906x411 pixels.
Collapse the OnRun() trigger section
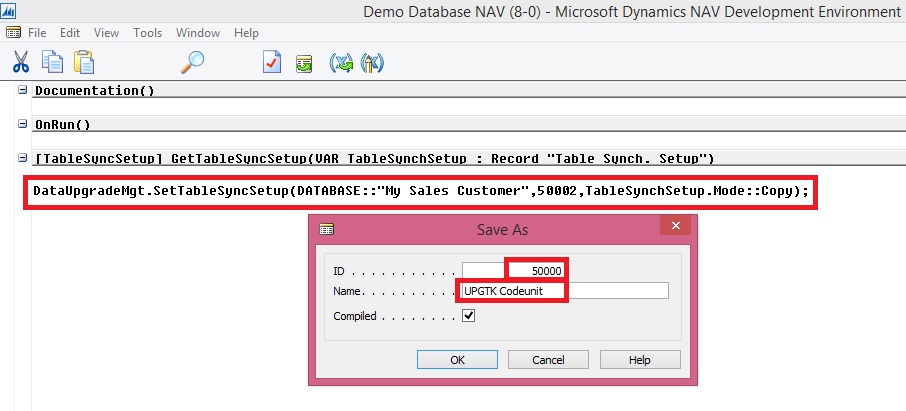point(23,125)
